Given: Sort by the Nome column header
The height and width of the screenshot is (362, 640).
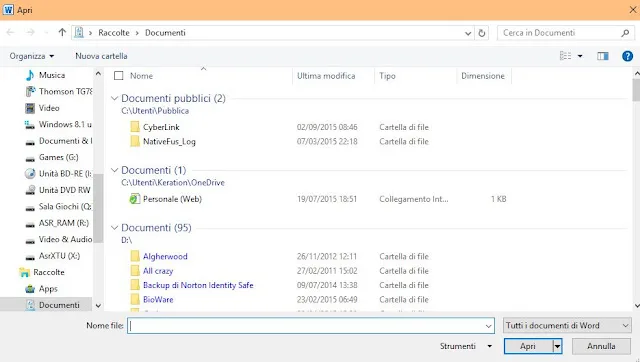Looking at the screenshot, I should (x=141, y=76).
